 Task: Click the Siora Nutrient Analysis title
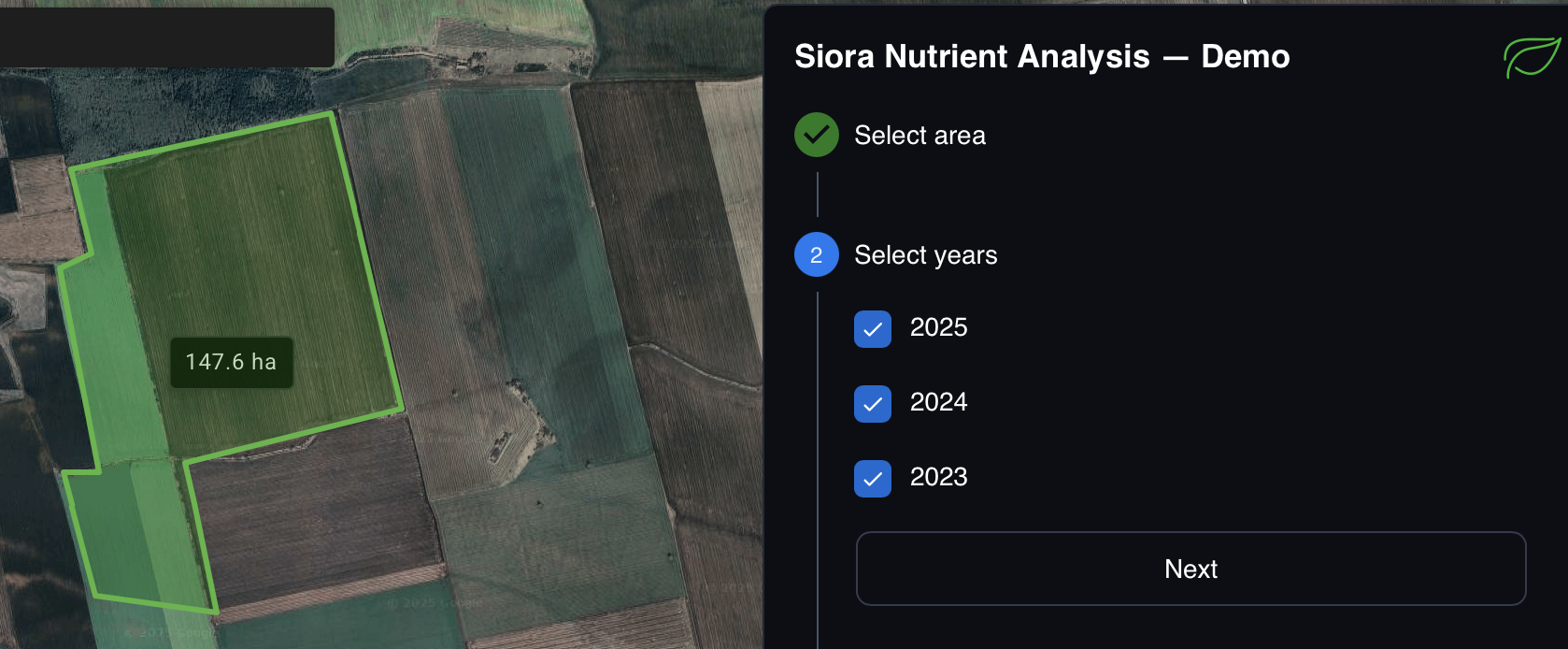[x=1041, y=56]
